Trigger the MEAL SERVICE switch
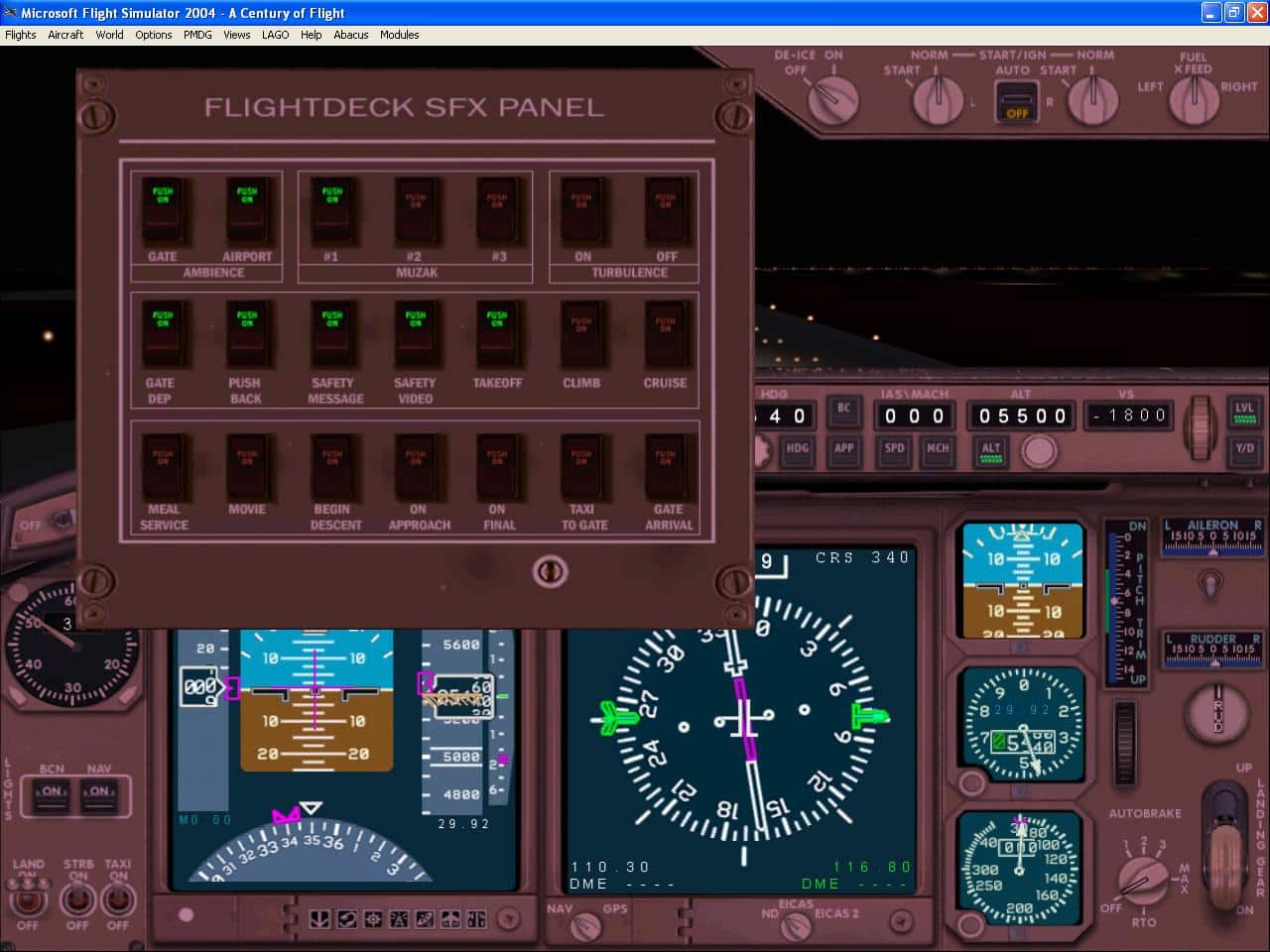This screenshot has height=952, width=1270. coord(163,466)
